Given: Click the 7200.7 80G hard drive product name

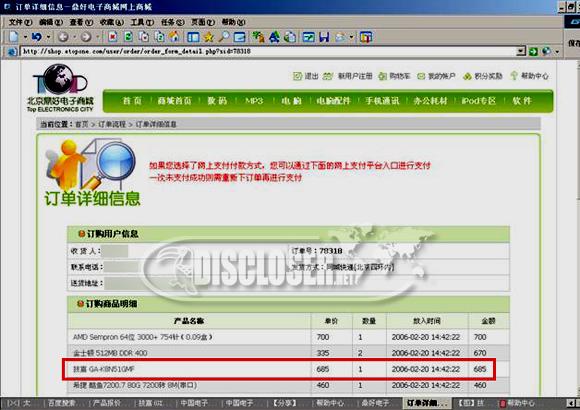Looking at the screenshot, I should [x=135, y=385].
